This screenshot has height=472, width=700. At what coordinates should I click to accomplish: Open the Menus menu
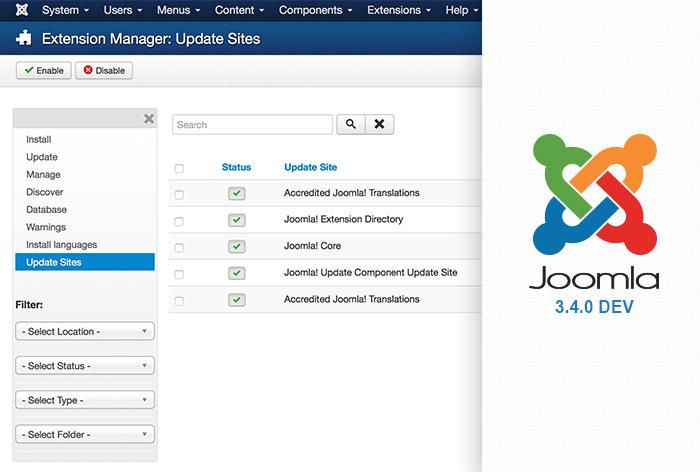pos(178,10)
